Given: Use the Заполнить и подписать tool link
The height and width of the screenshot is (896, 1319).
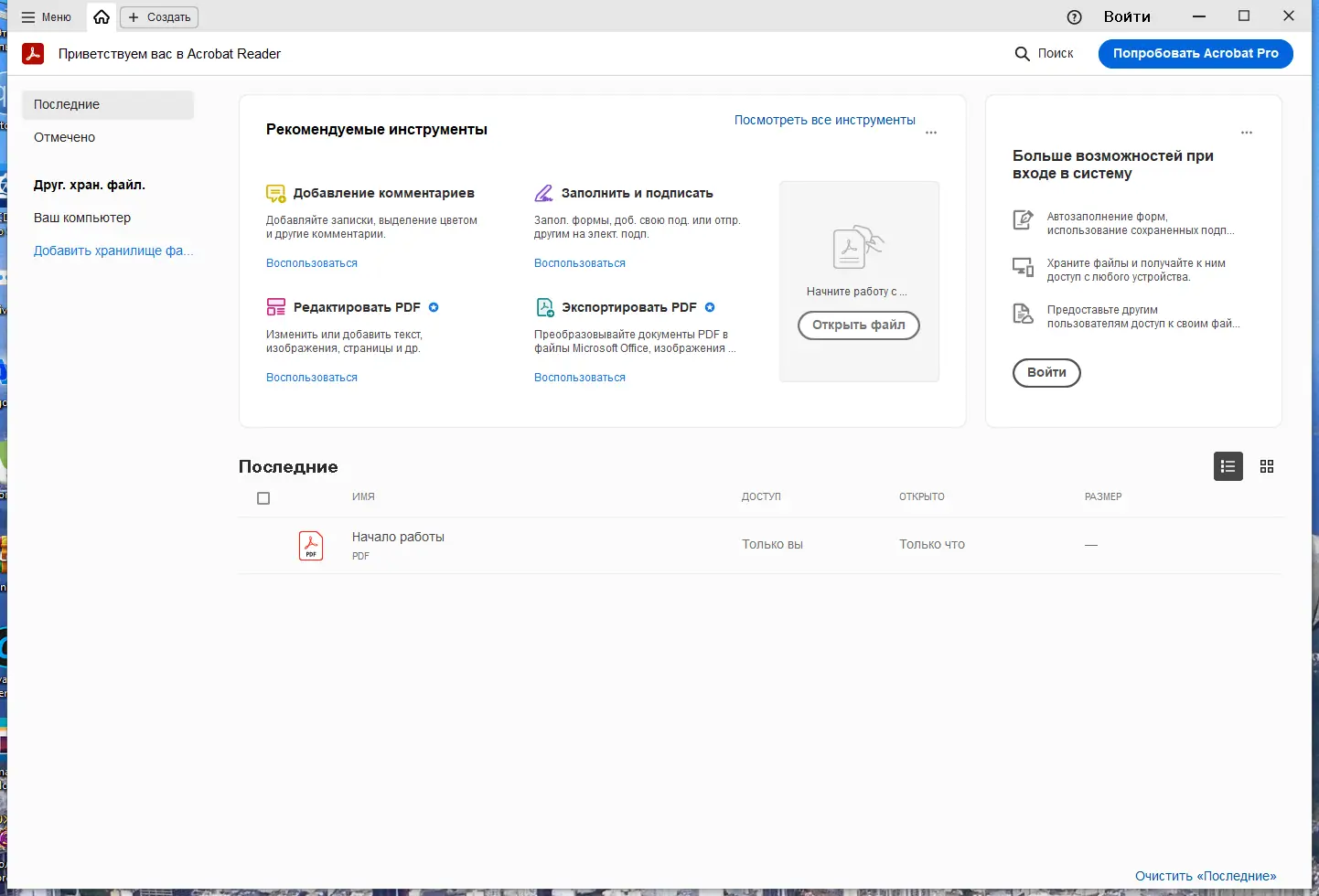Looking at the screenshot, I should coord(580,263).
